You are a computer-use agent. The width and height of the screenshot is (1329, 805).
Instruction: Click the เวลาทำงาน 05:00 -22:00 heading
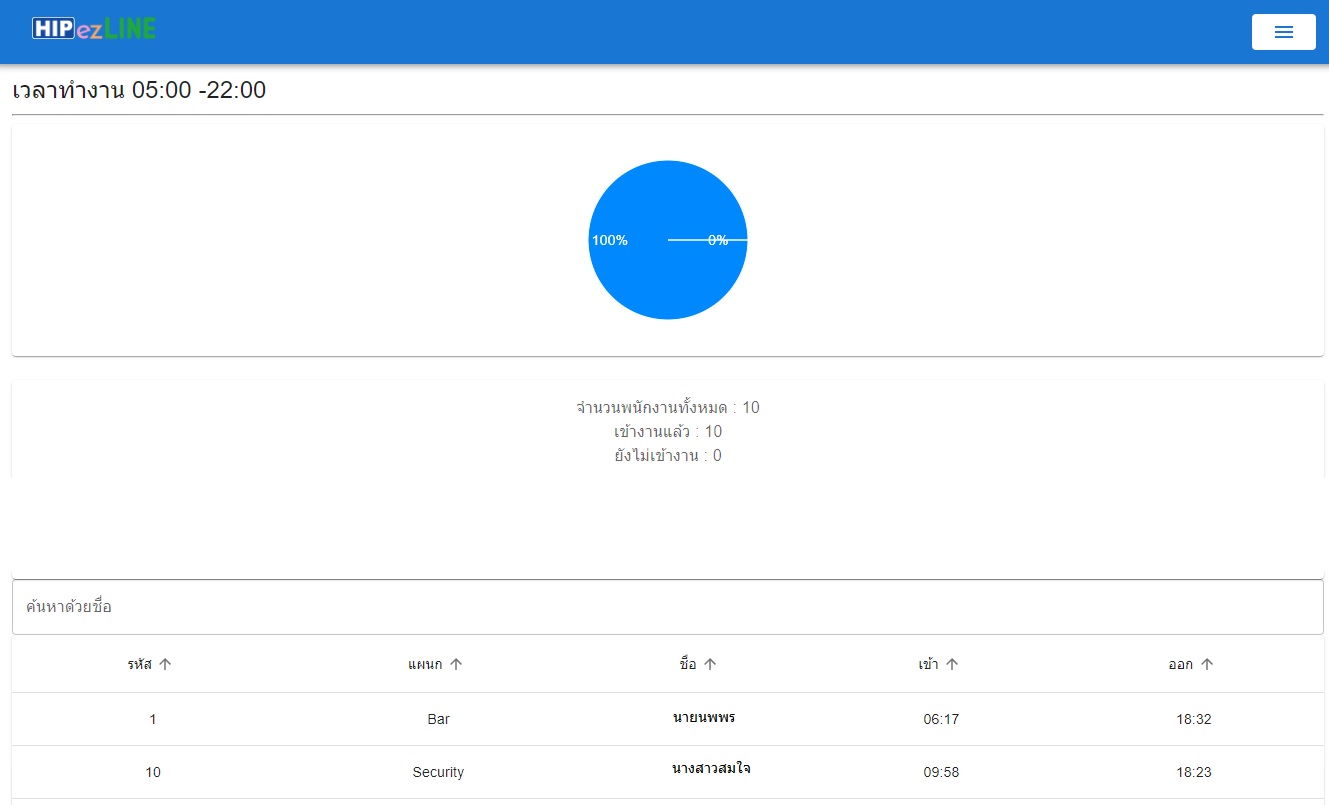(x=139, y=90)
